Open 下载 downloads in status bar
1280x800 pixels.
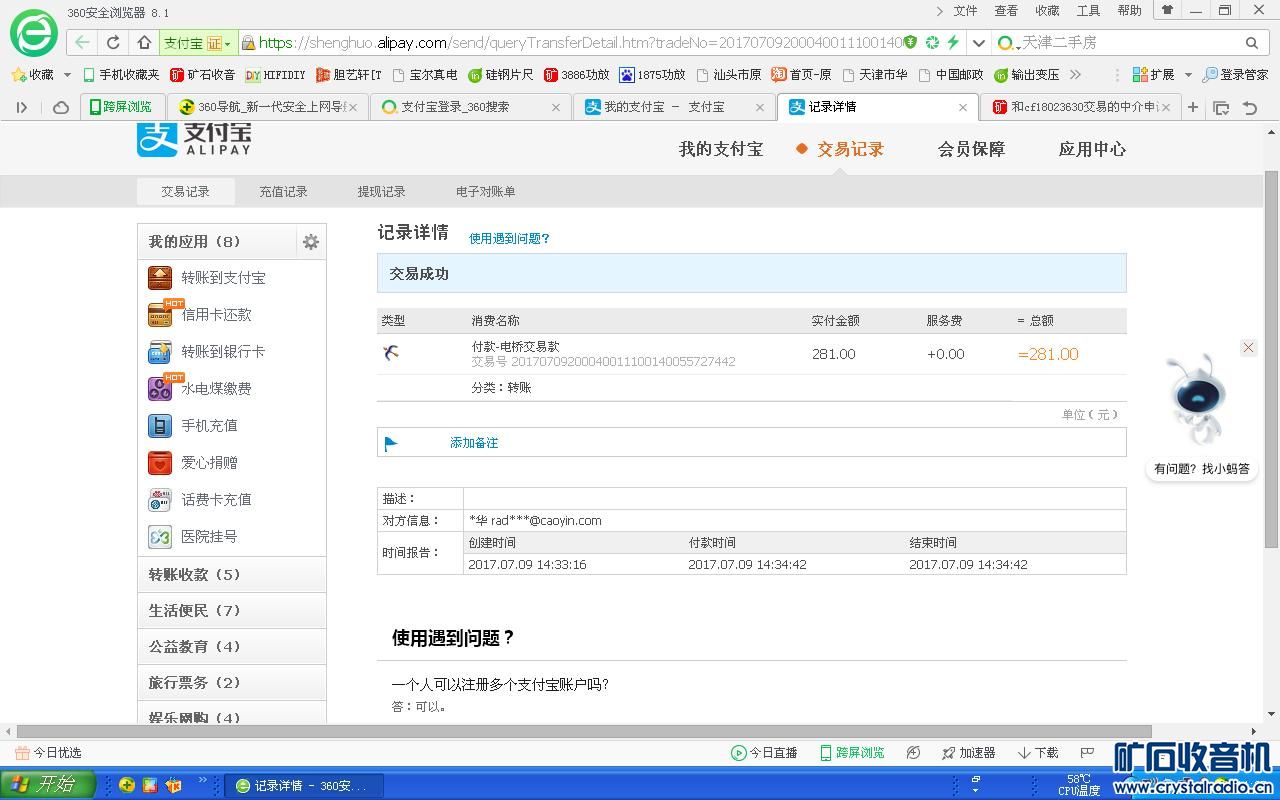(x=1037, y=753)
